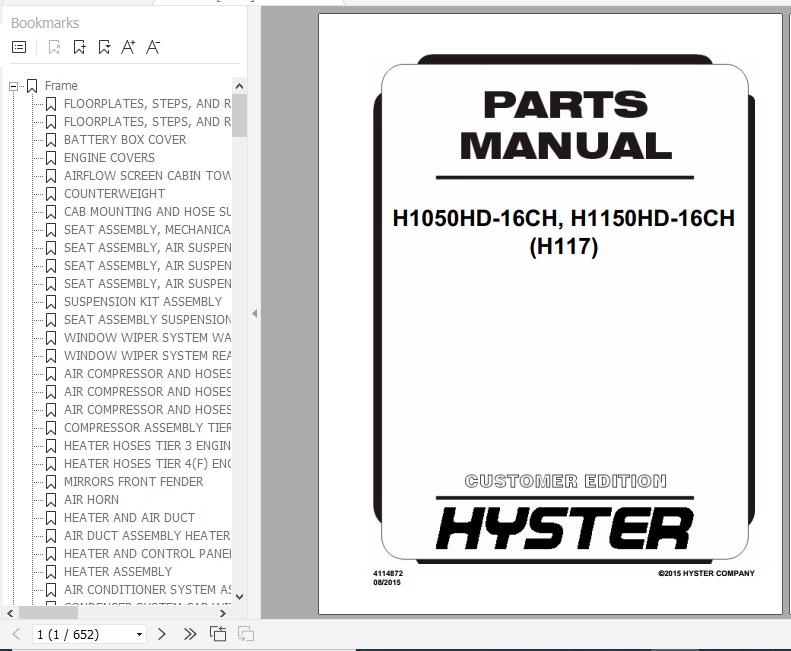Open HEATER AND AIR DUCT bookmark

click(x=129, y=518)
